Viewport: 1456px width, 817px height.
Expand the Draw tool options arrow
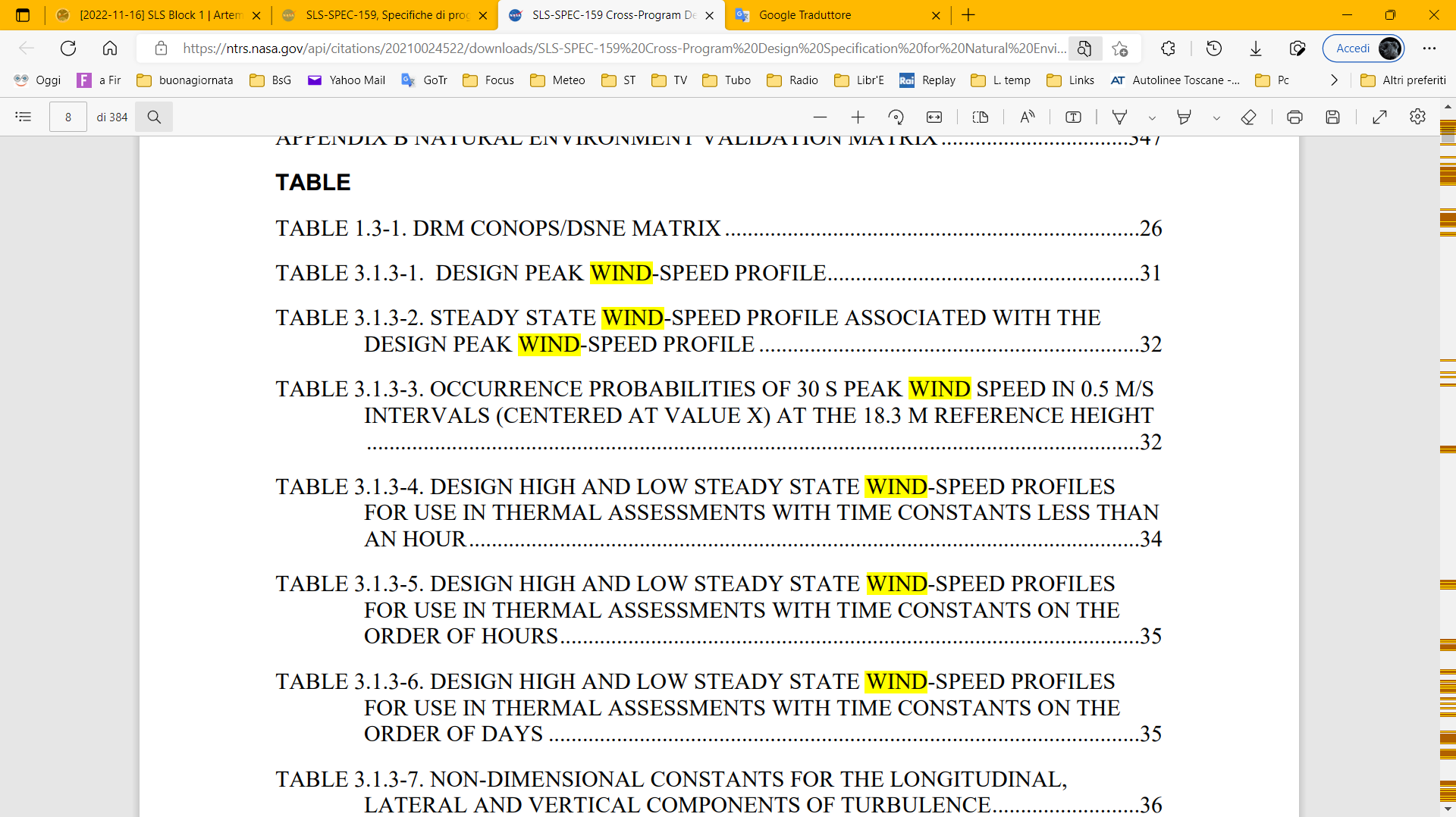coord(1152,117)
